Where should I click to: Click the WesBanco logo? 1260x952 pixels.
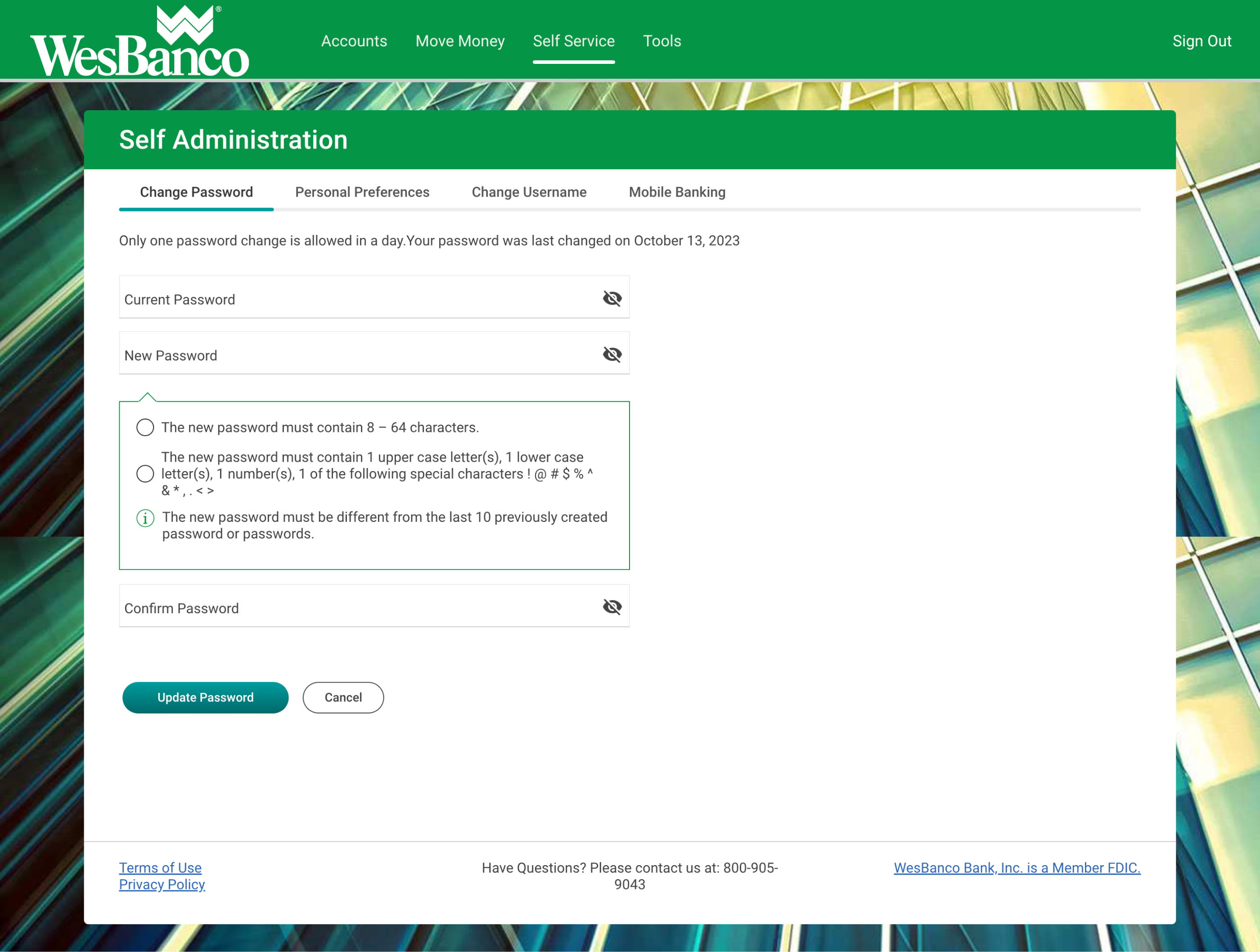(x=139, y=40)
